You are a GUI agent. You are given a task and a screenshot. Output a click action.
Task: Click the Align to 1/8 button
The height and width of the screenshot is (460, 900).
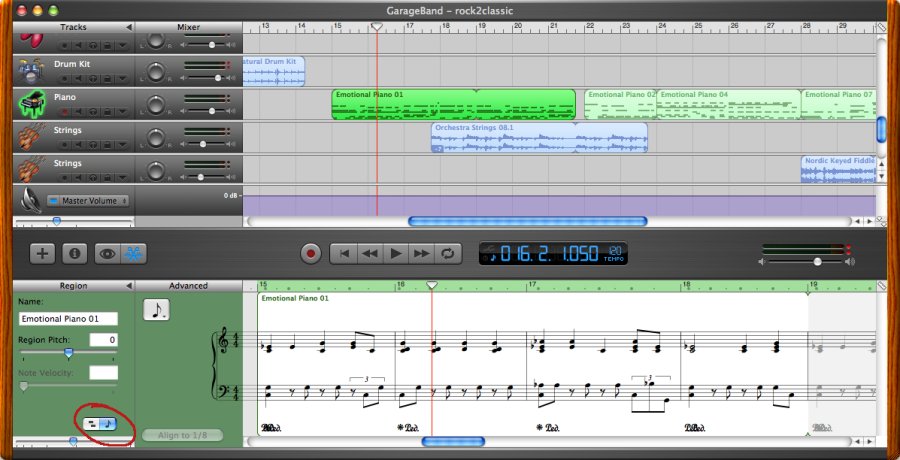coord(183,435)
